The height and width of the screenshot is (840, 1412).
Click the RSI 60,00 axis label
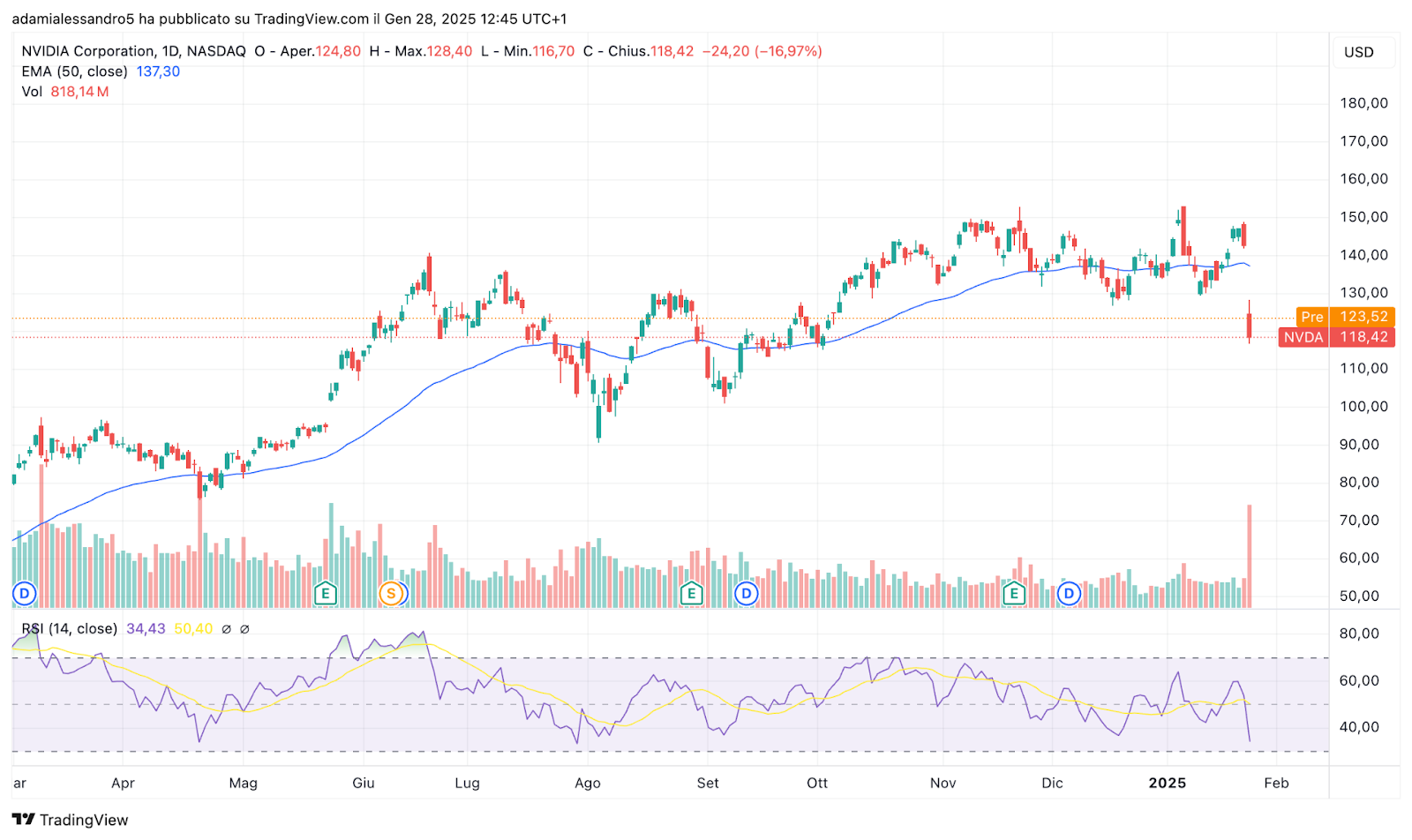tap(1359, 680)
